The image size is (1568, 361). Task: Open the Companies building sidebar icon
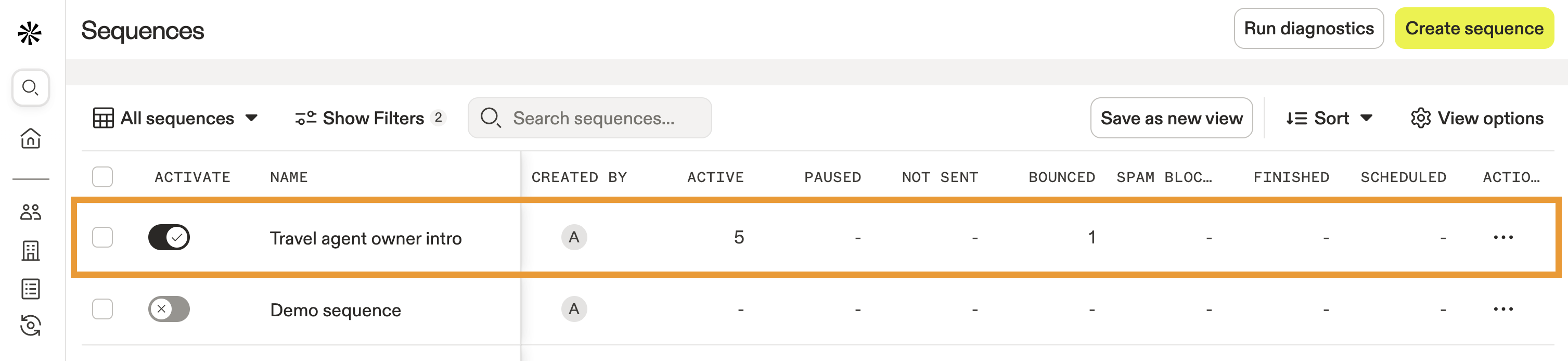click(31, 250)
